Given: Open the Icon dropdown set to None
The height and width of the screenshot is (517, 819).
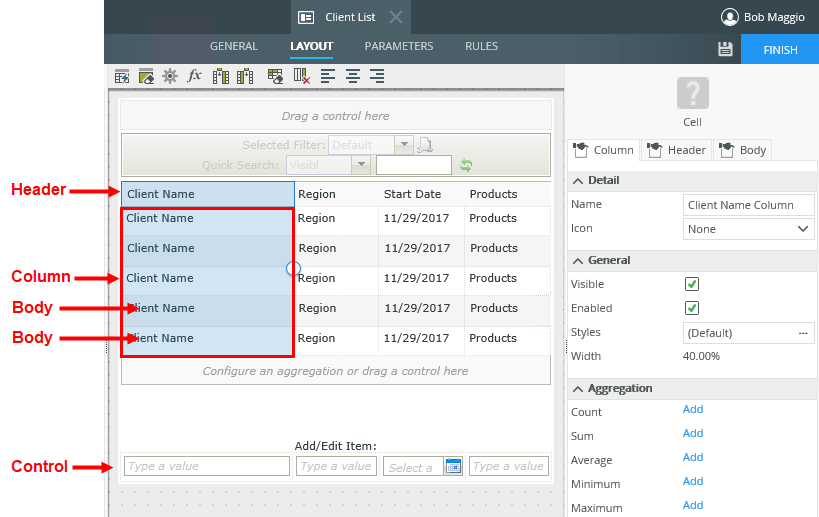Looking at the screenshot, I should pos(748,229).
